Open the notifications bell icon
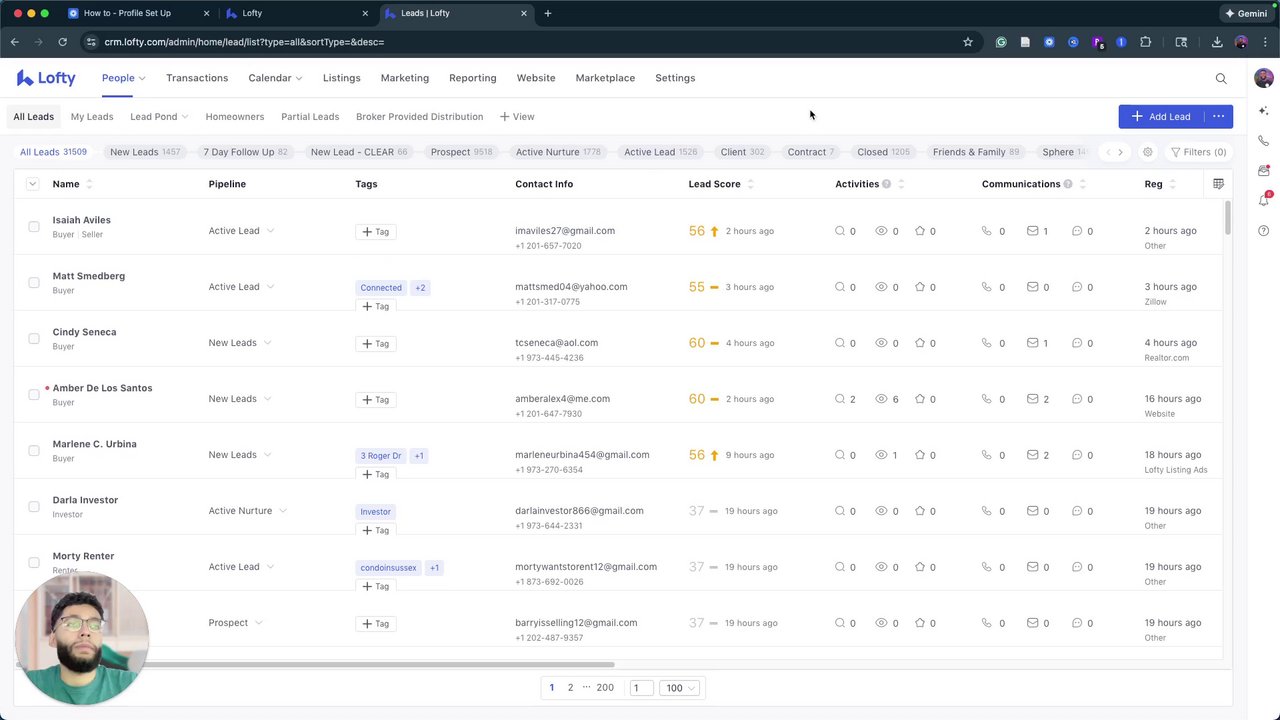Screen dimensions: 1280x720 [1264, 200]
